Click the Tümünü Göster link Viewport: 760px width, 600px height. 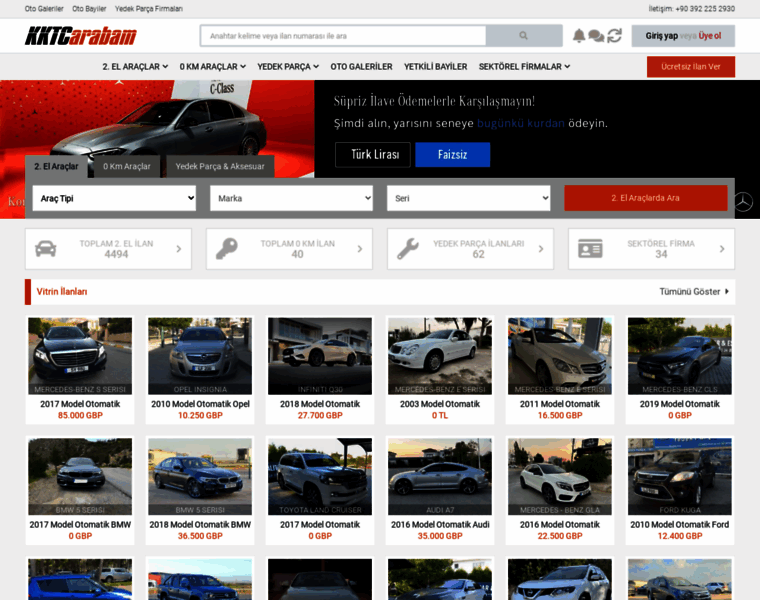coord(694,292)
